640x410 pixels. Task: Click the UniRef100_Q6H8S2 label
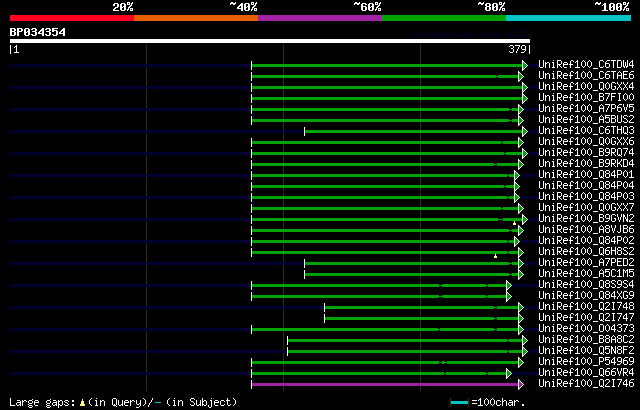tap(586, 252)
